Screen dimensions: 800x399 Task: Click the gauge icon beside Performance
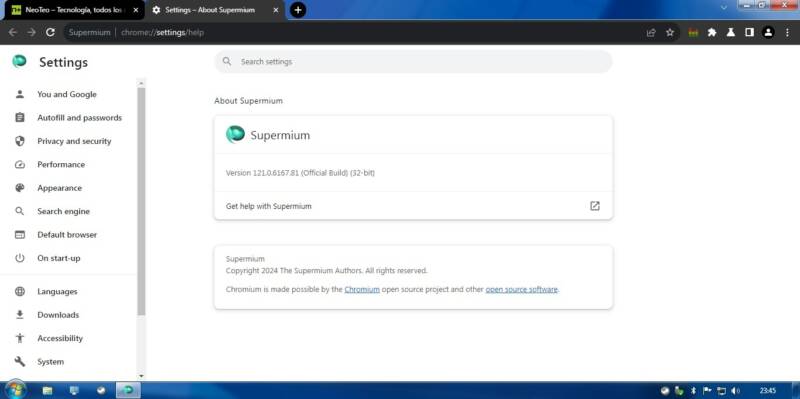20,165
